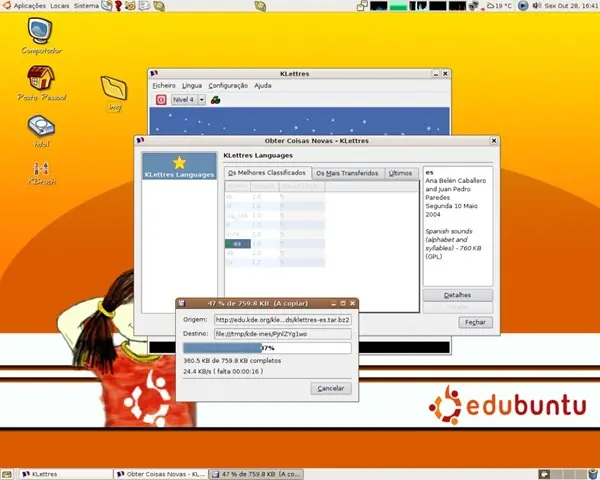The height and width of the screenshot is (480, 600).
Task: Click the round blue play icon in the top panel
Action: [x=523, y=6]
